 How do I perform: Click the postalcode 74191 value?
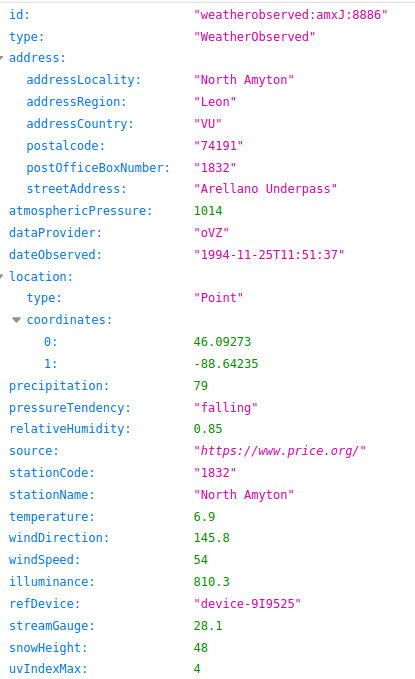(218, 146)
